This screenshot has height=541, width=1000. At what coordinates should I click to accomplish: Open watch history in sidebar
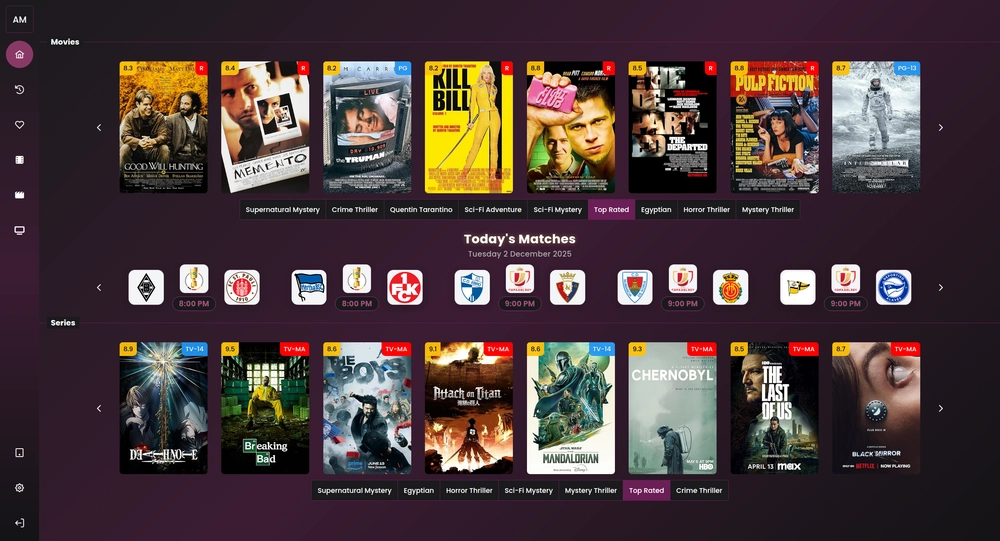[x=19, y=90]
